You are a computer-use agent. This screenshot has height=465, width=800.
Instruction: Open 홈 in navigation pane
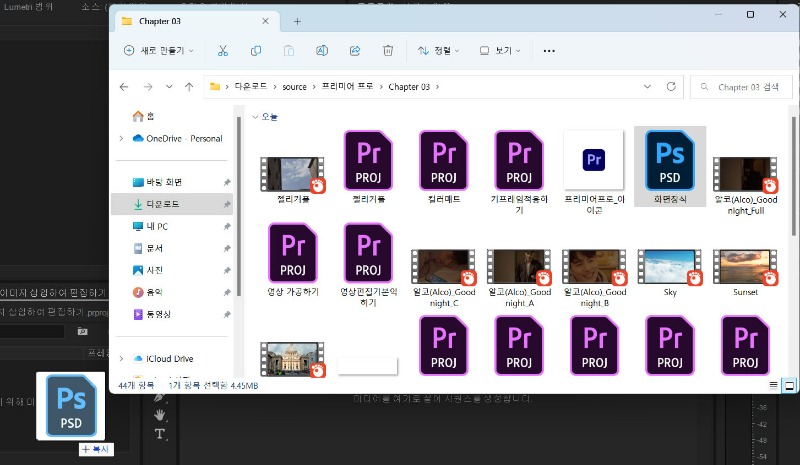click(143, 116)
